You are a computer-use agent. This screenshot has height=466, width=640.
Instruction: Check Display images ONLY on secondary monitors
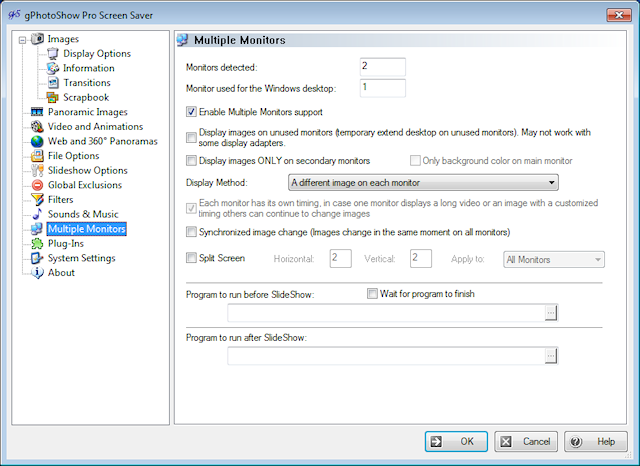(x=191, y=160)
